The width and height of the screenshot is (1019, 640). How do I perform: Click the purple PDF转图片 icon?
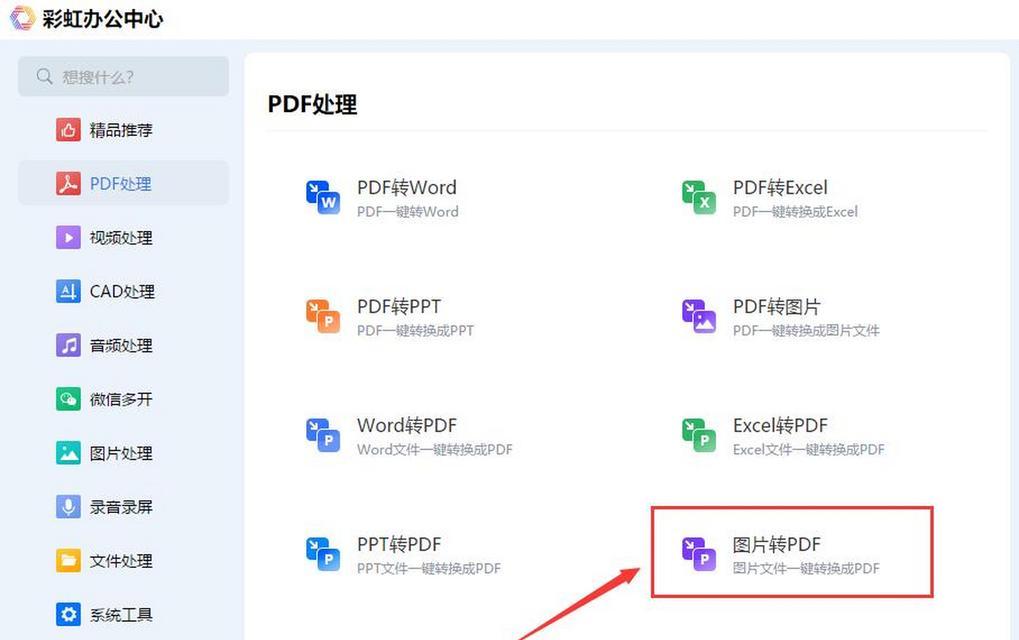[699, 316]
